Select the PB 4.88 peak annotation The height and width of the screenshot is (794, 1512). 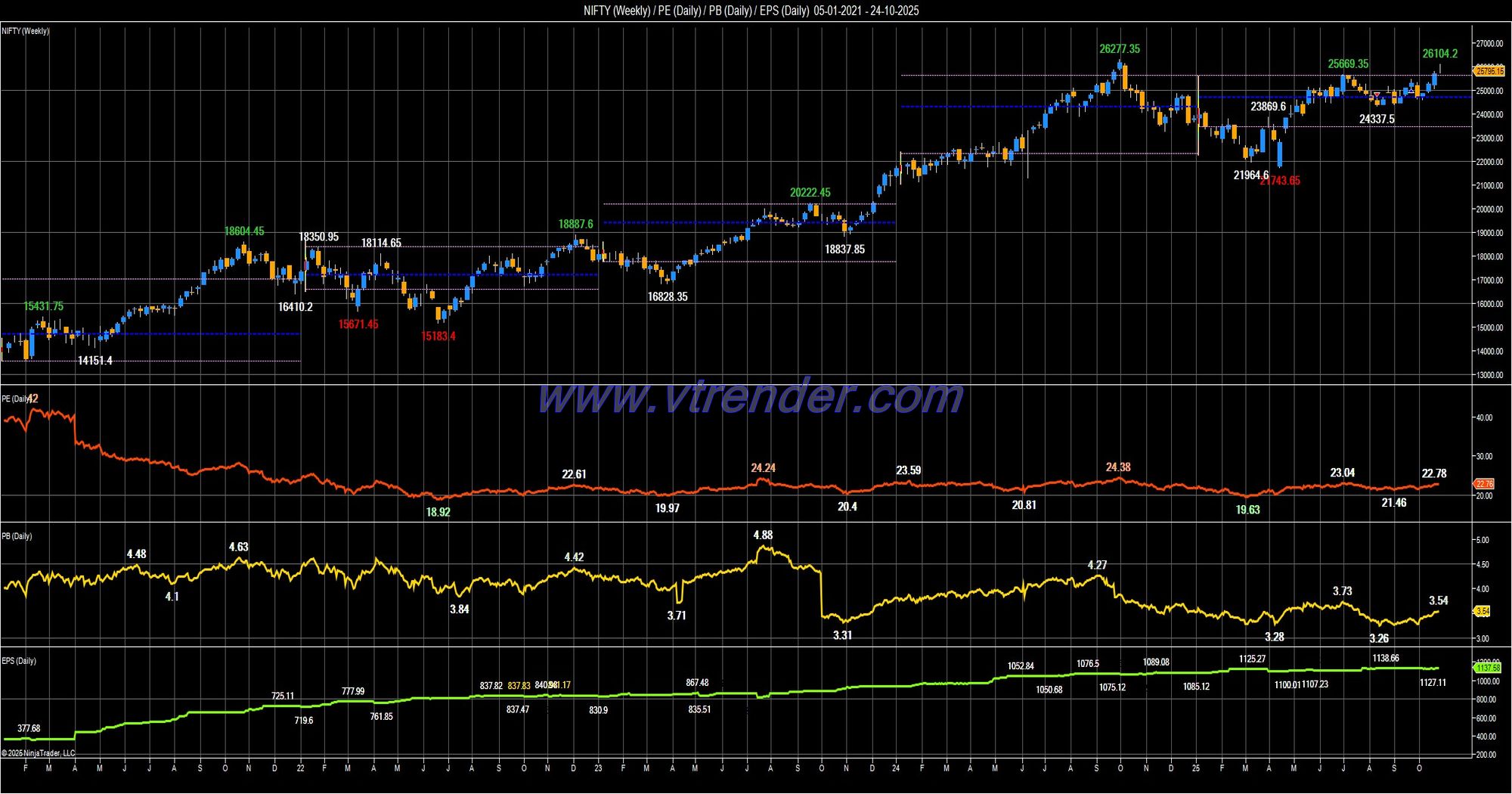(763, 535)
